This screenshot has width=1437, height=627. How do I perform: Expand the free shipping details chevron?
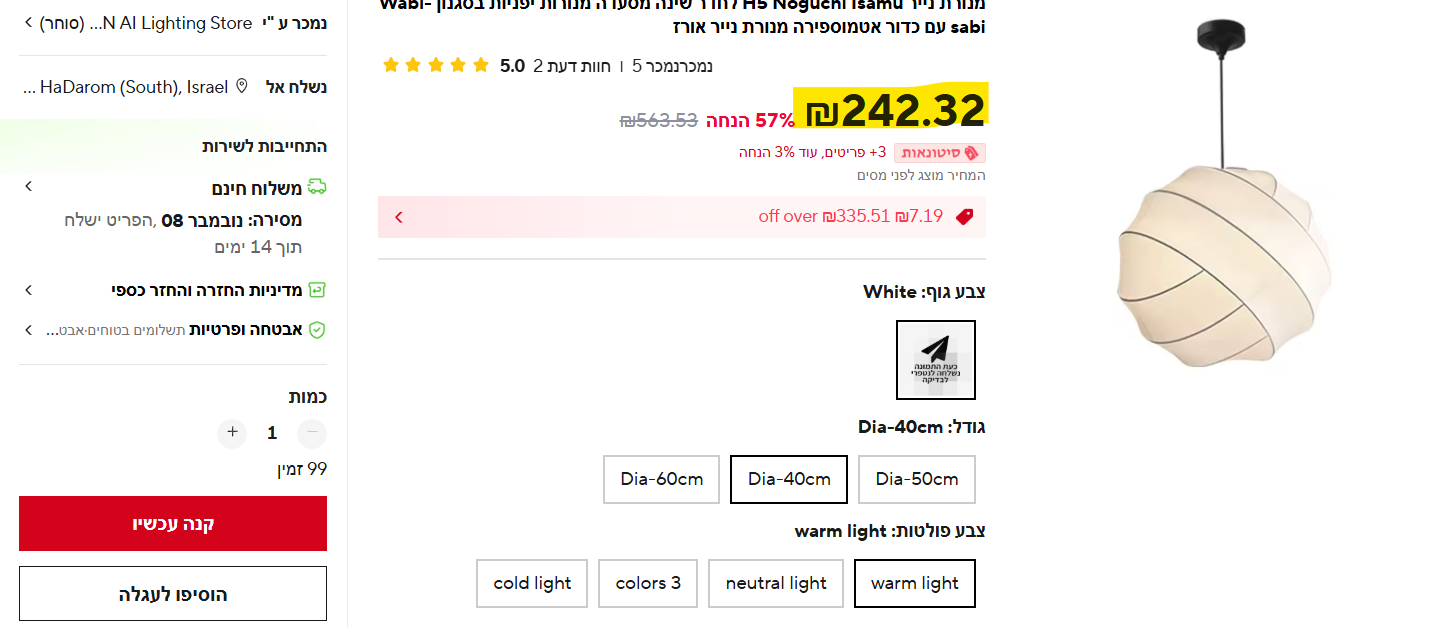pyautogui.click(x=28, y=187)
